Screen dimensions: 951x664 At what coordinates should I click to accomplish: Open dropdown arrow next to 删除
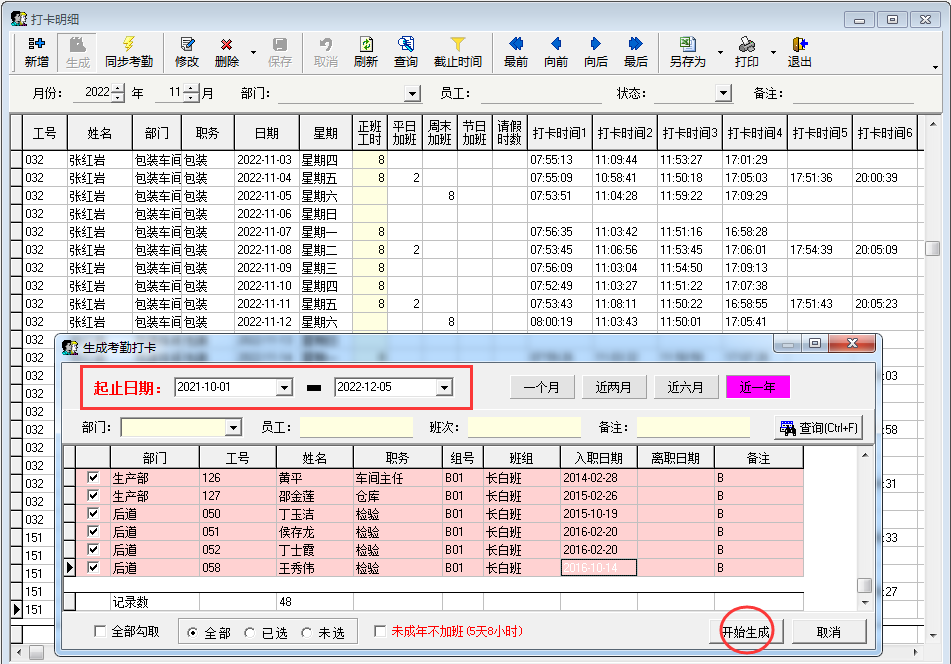tap(254, 52)
